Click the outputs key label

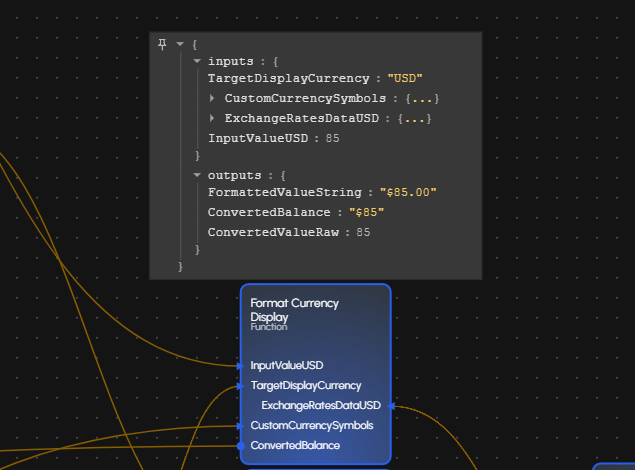click(234, 175)
